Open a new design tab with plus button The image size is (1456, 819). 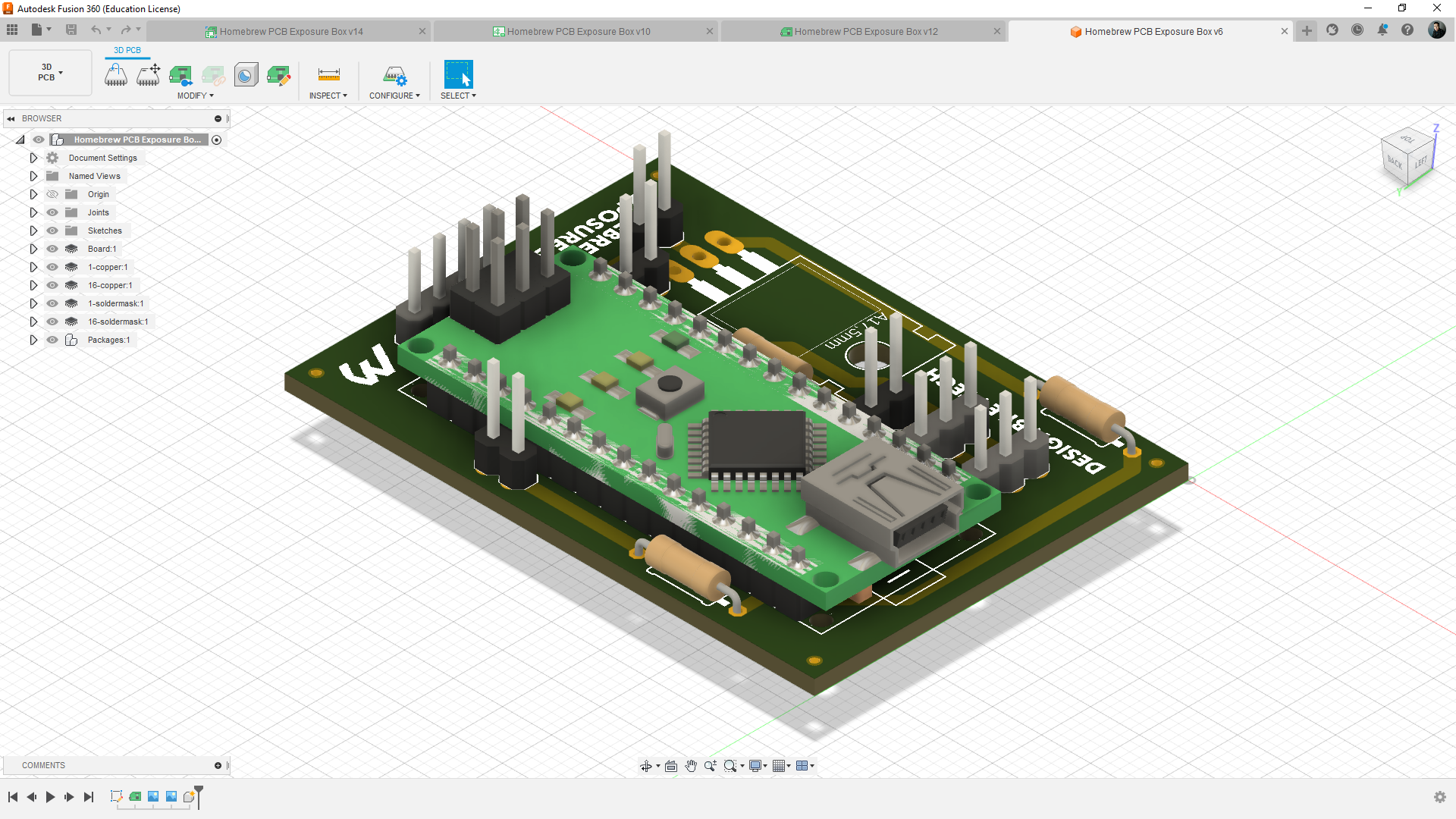(1307, 31)
